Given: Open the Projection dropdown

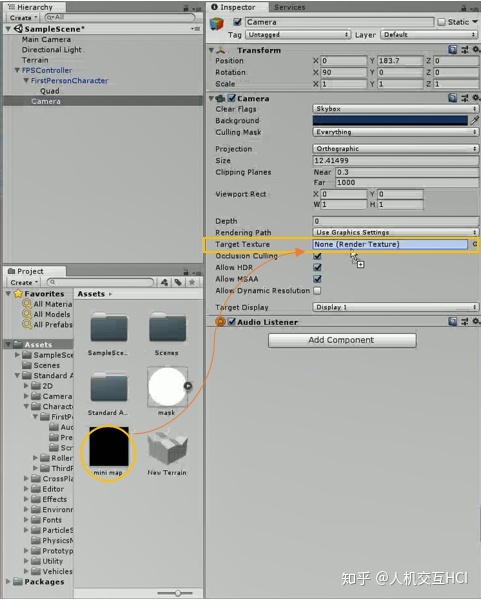Looking at the screenshot, I should [396, 148].
